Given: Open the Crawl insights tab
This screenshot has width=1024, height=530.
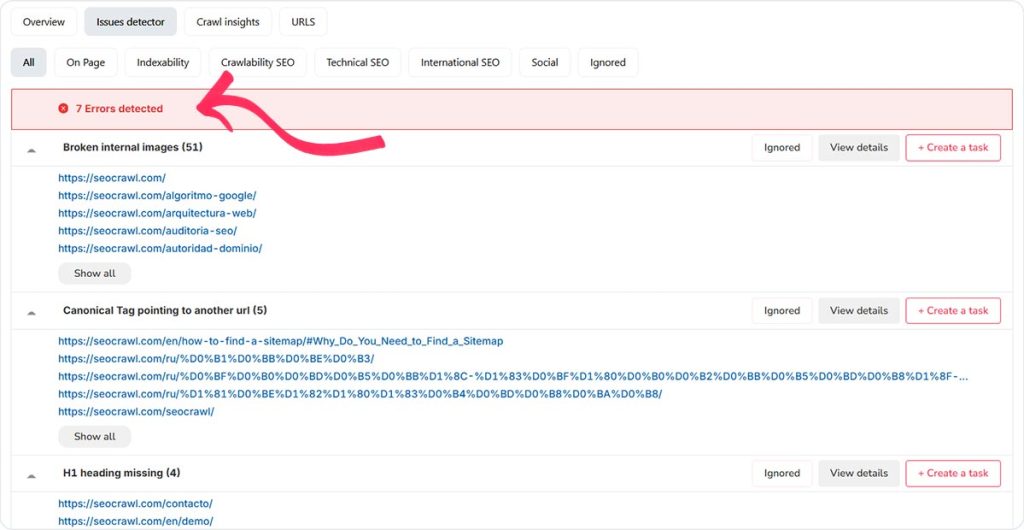Looking at the screenshot, I should tap(228, 22).
